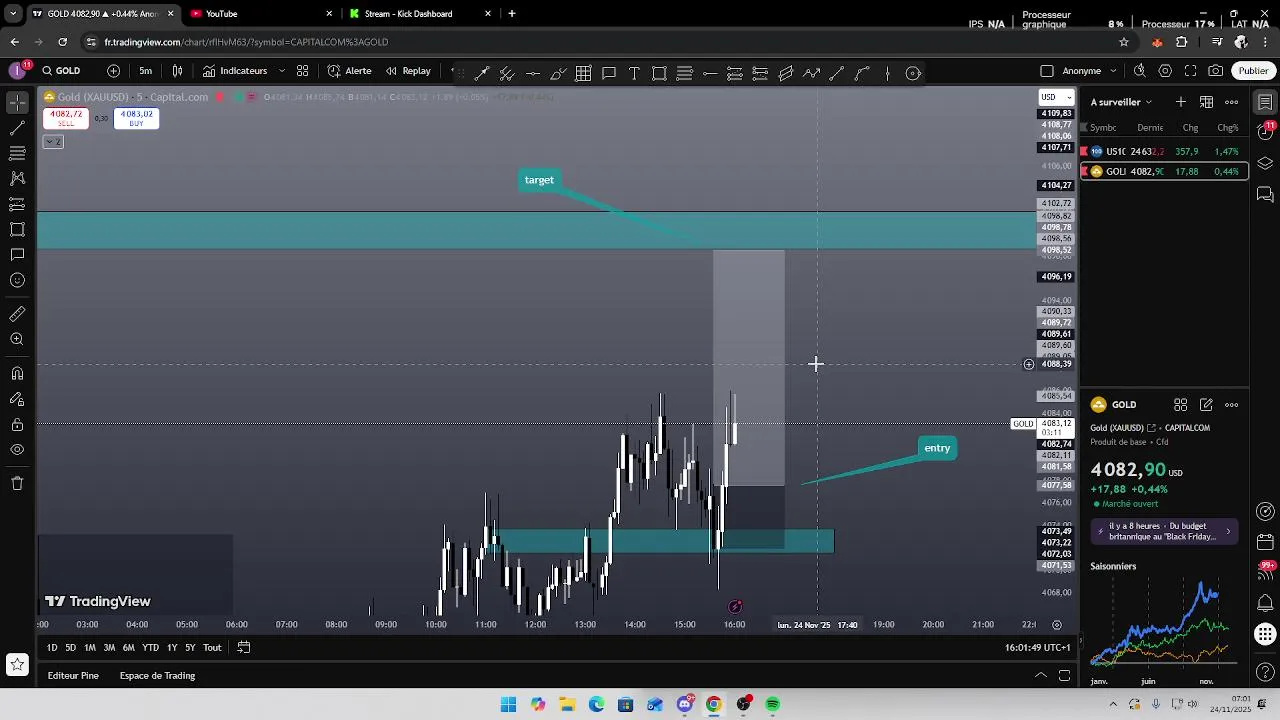
Task: Open the Espace de Trading tab
Action: pyautogui.click(x=157, y=676)
